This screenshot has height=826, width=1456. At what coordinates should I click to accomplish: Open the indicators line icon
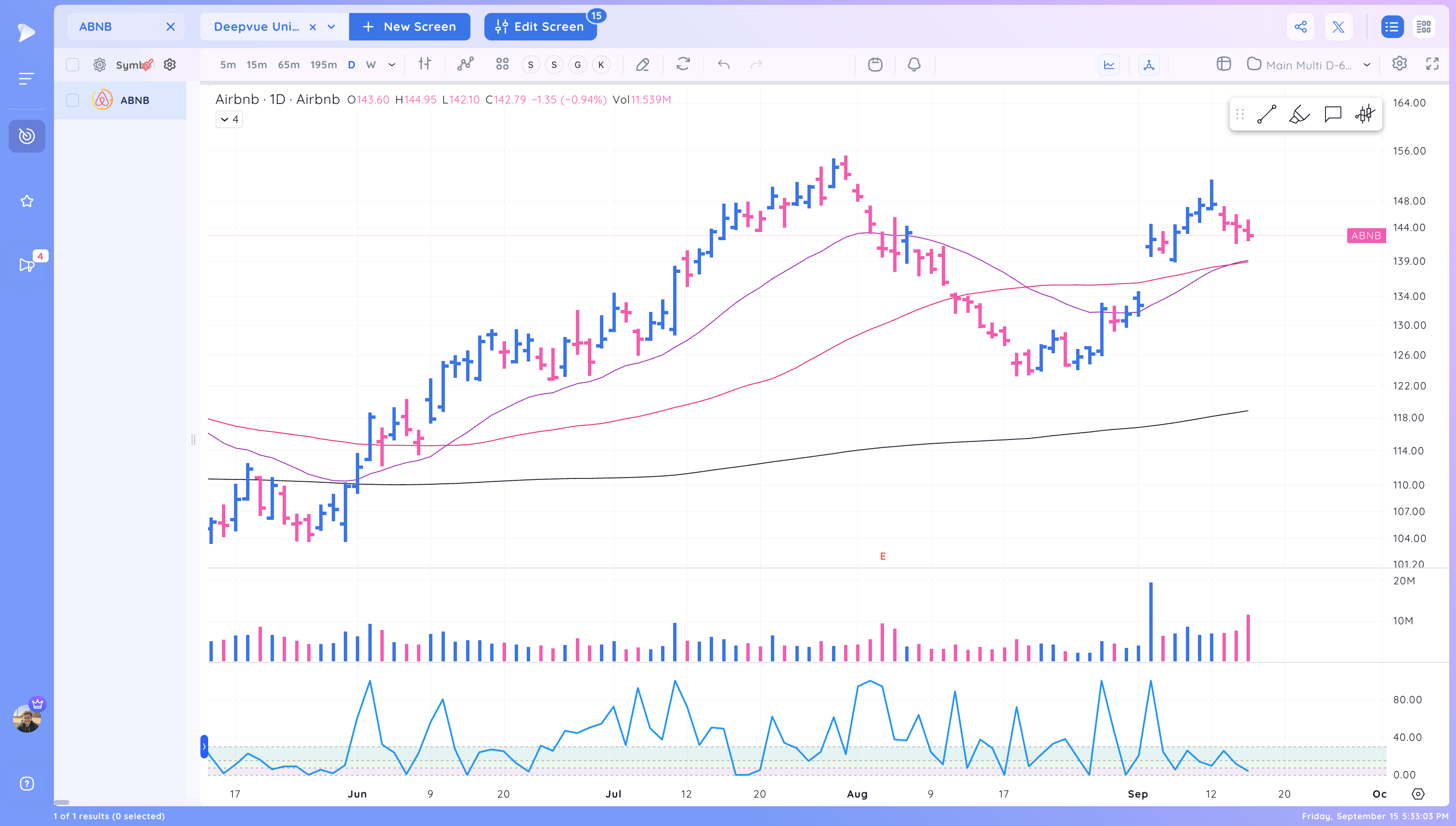tap(465, 64)
